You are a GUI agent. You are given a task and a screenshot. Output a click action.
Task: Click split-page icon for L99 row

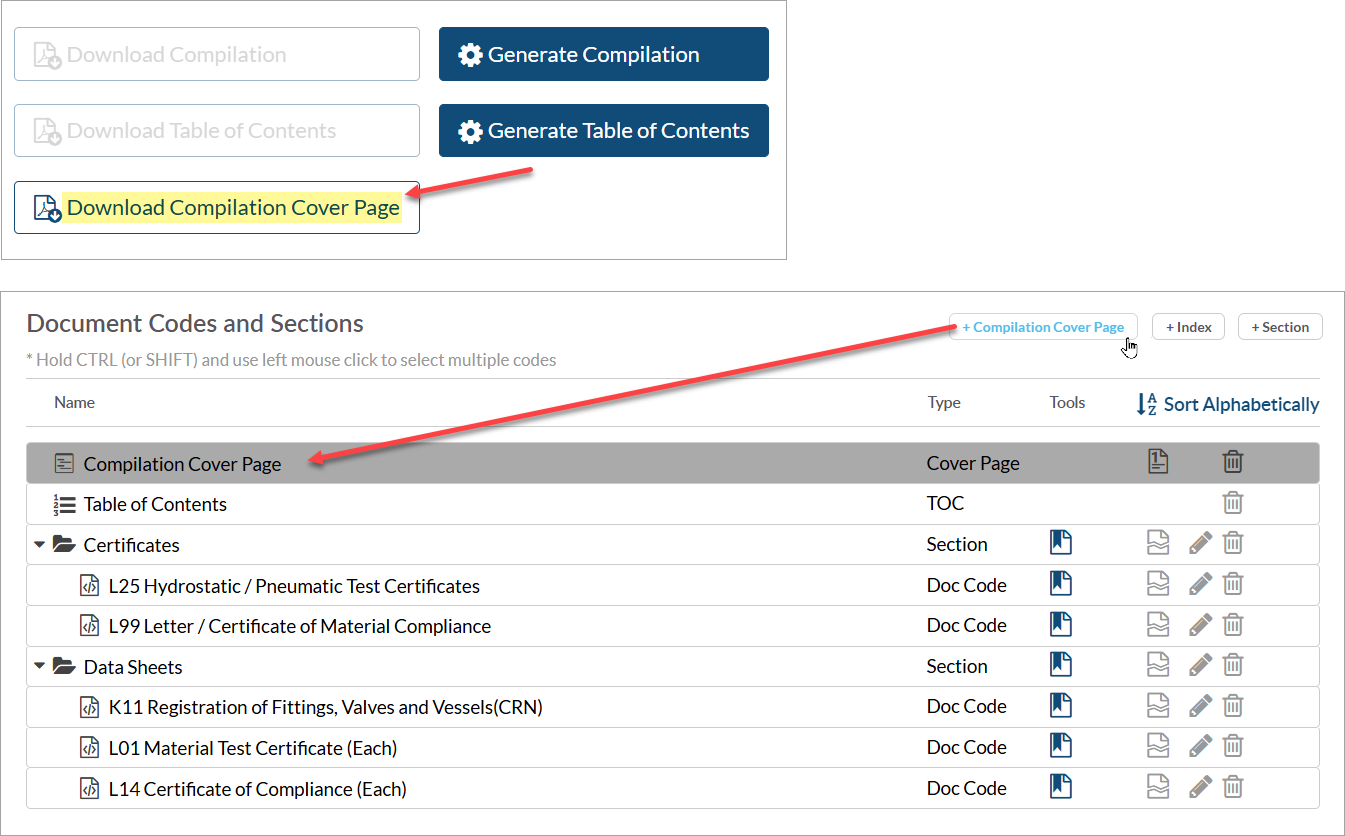1158,624
